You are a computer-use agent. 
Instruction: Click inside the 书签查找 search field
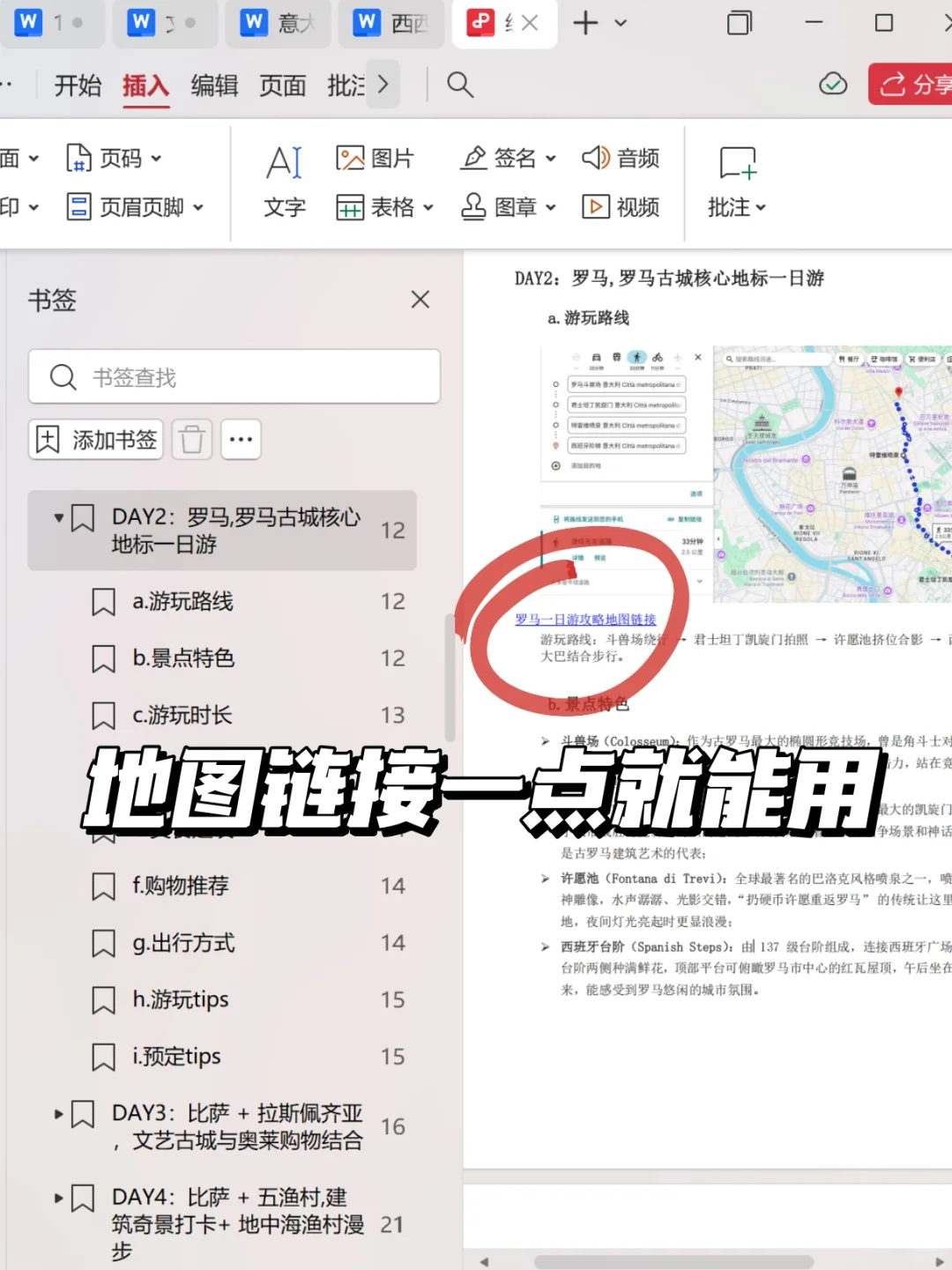point(234,376)
